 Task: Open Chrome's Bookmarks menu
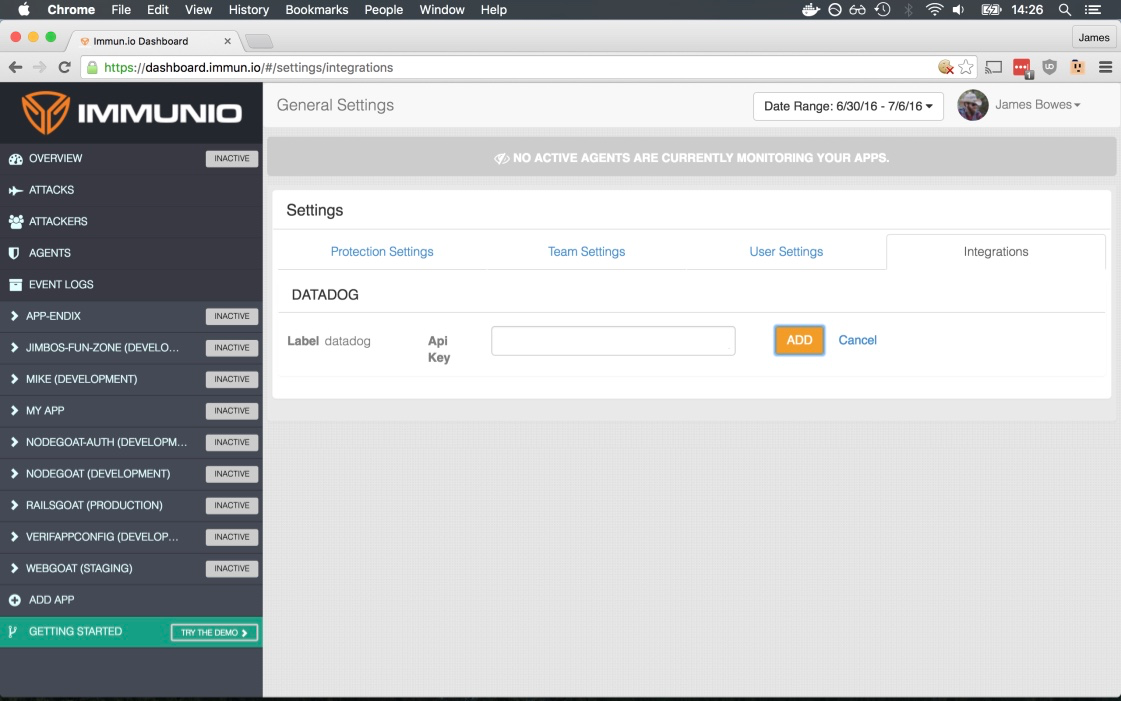[316, 10]
